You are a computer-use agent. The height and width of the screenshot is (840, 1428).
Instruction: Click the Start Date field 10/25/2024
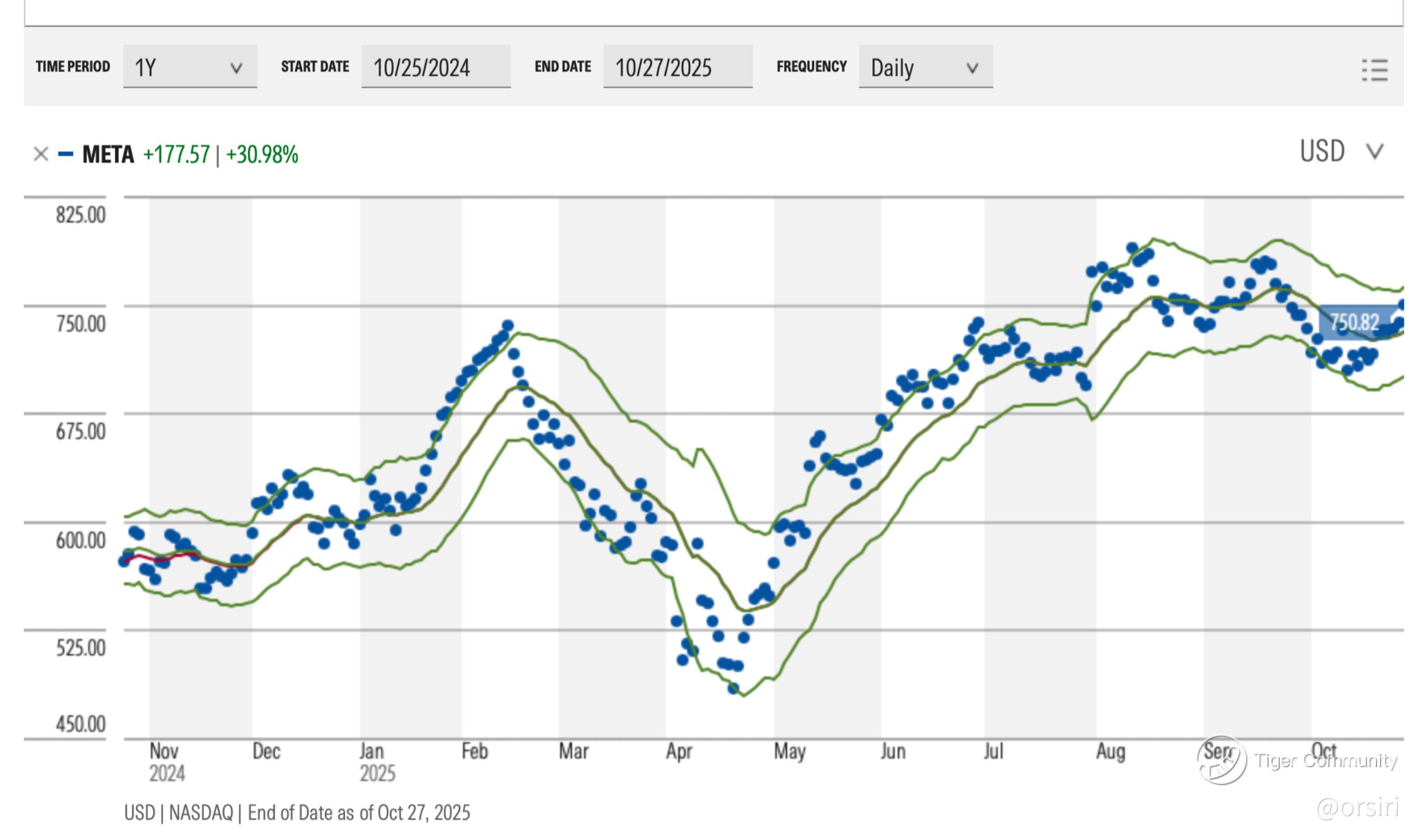(435, 67)
